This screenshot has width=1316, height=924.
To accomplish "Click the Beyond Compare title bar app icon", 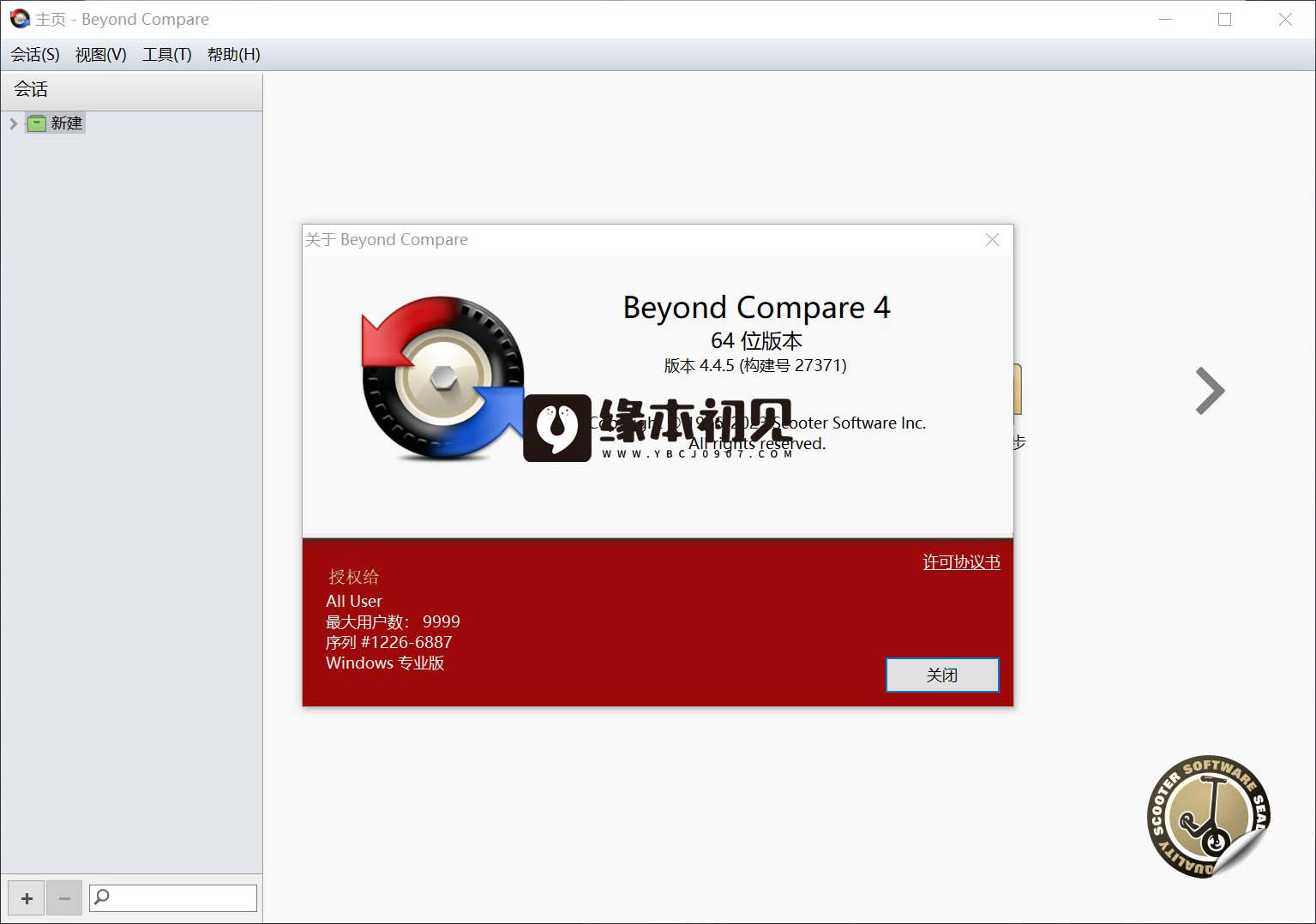I will (20, 19).
